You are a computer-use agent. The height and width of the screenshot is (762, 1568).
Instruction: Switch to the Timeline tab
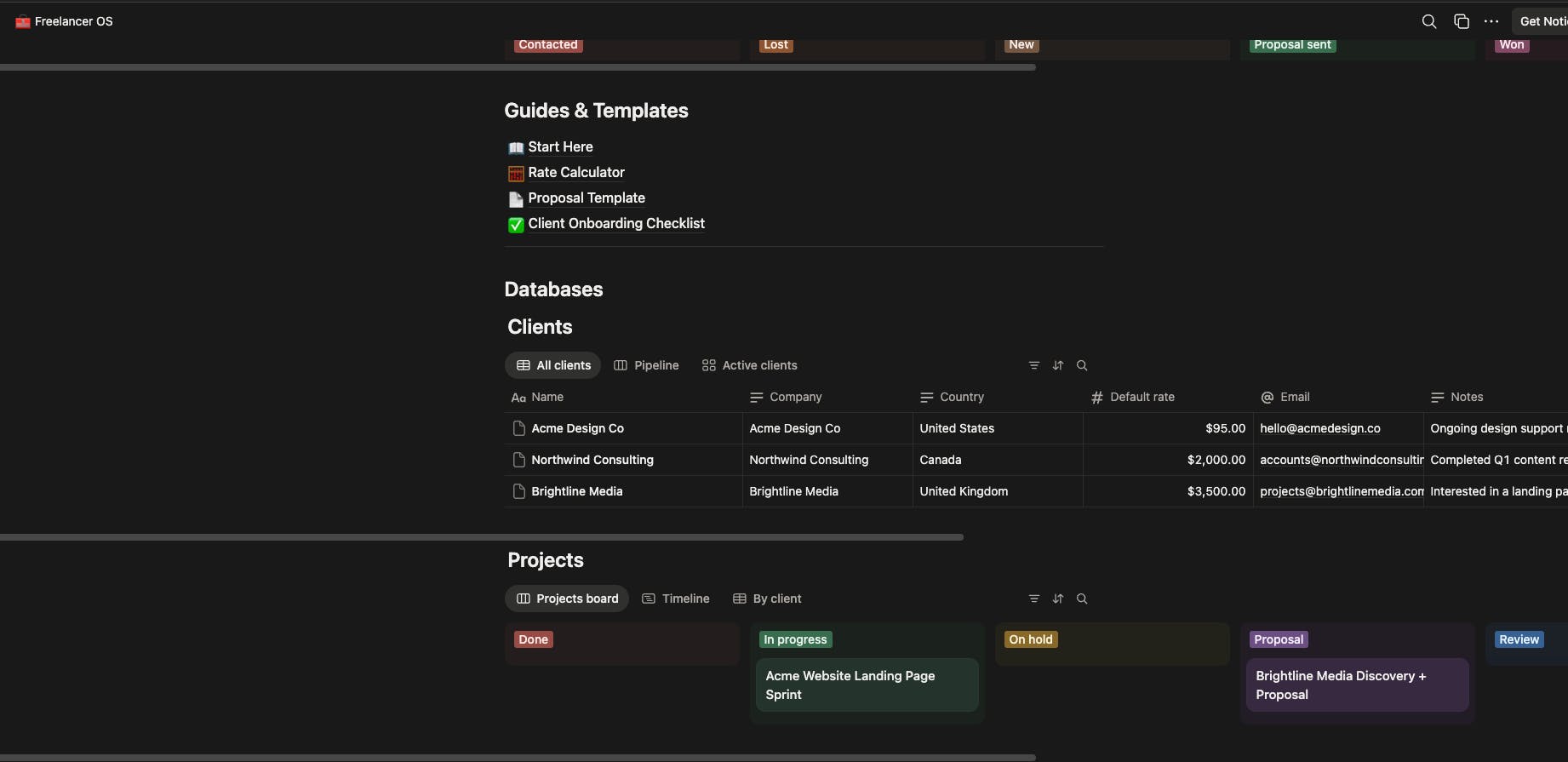pyautogui.click(x=676, y=599)
